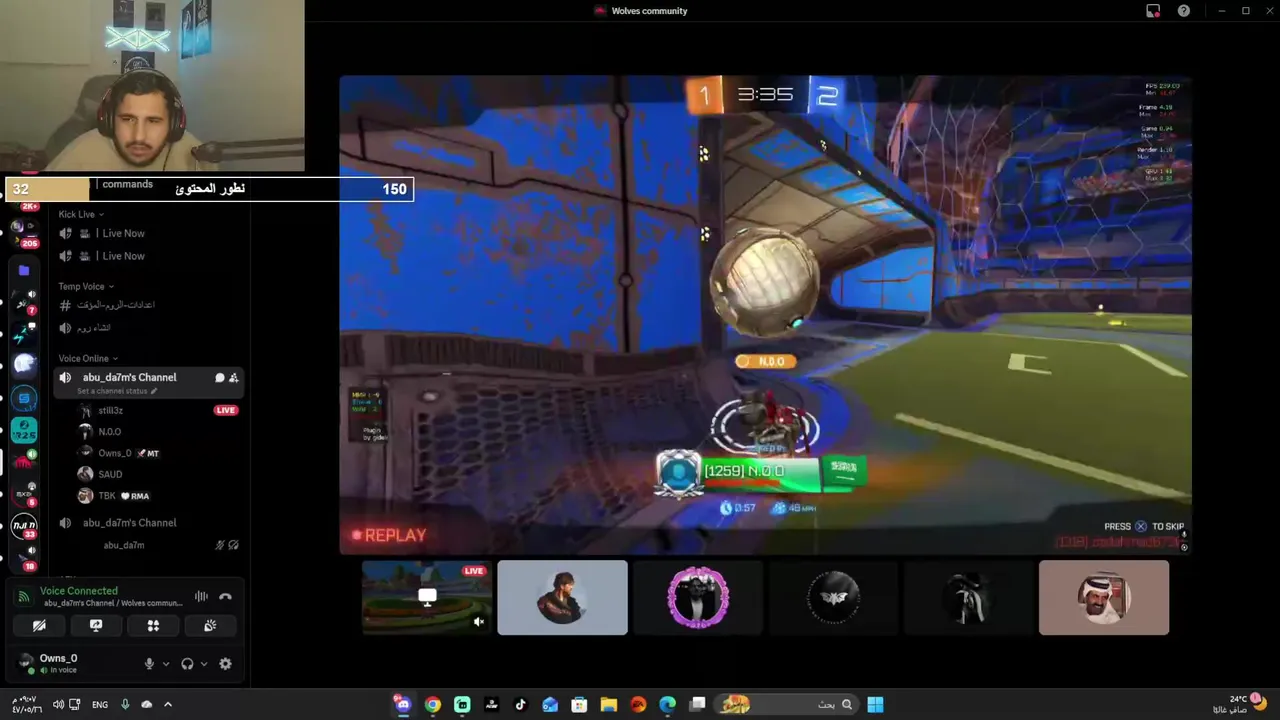Focus the last participant tile with the headscarf avatar

(x=1104, y=597)
